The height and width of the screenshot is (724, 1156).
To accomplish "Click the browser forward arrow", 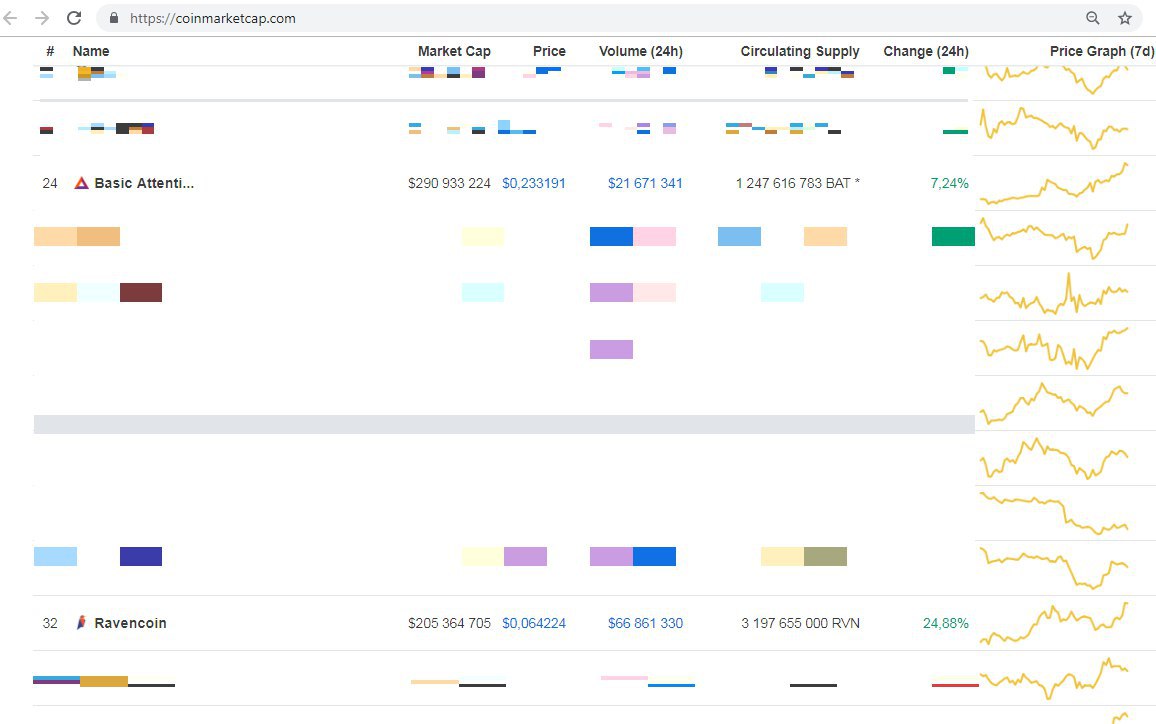I will coord(42,18).
